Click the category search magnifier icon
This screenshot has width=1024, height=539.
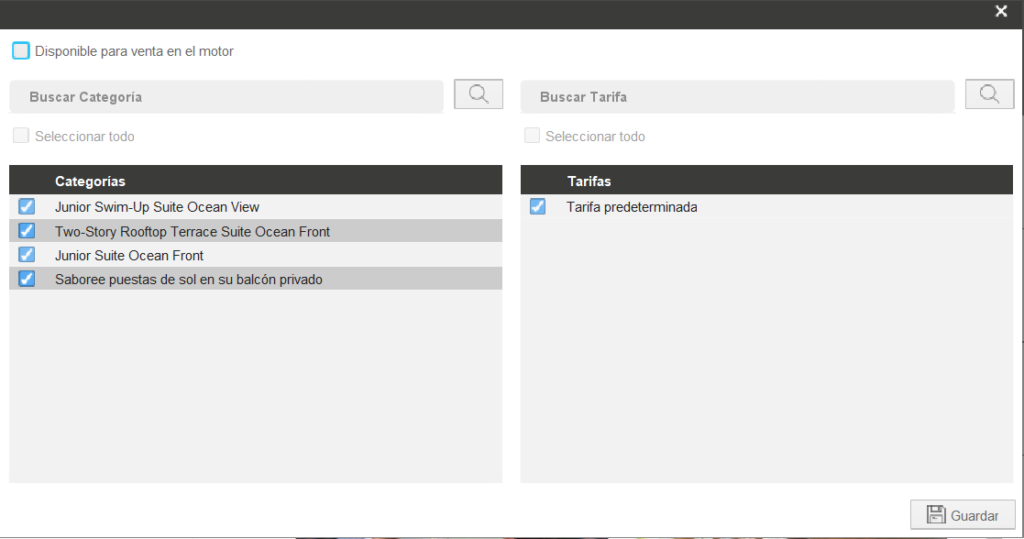click(x=478, y=95)
